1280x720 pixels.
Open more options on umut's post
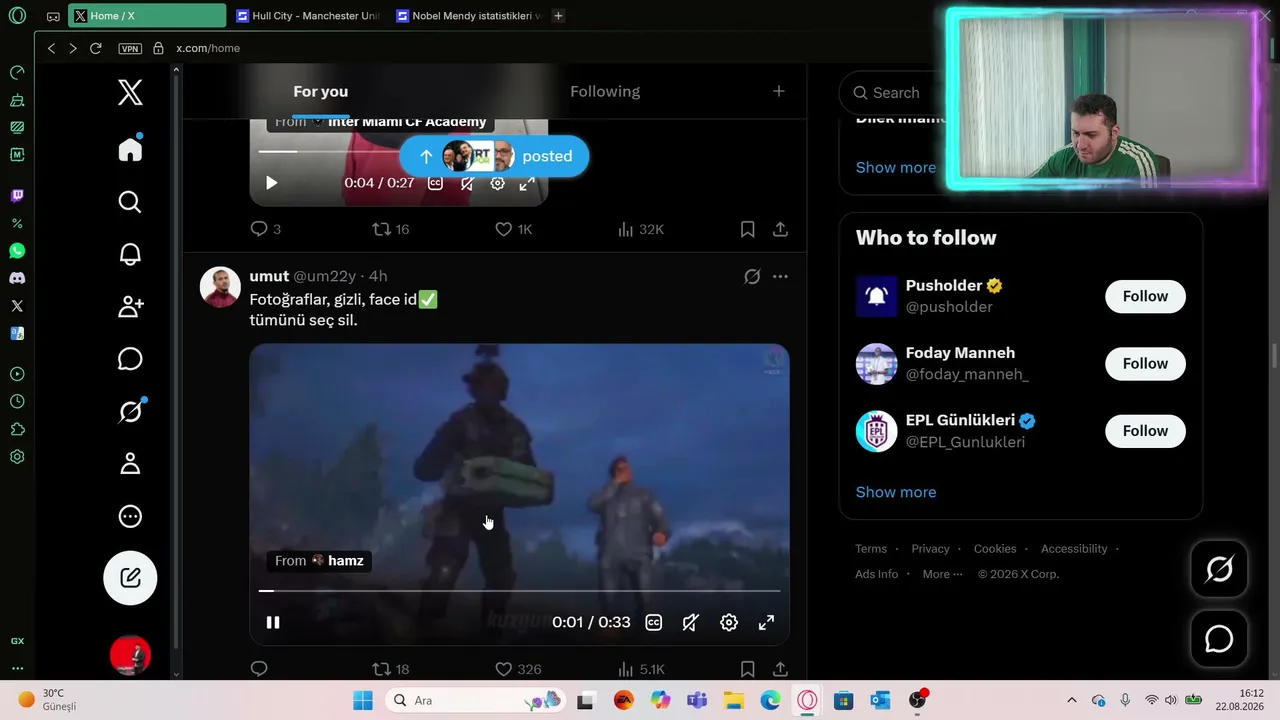point(780,276)
